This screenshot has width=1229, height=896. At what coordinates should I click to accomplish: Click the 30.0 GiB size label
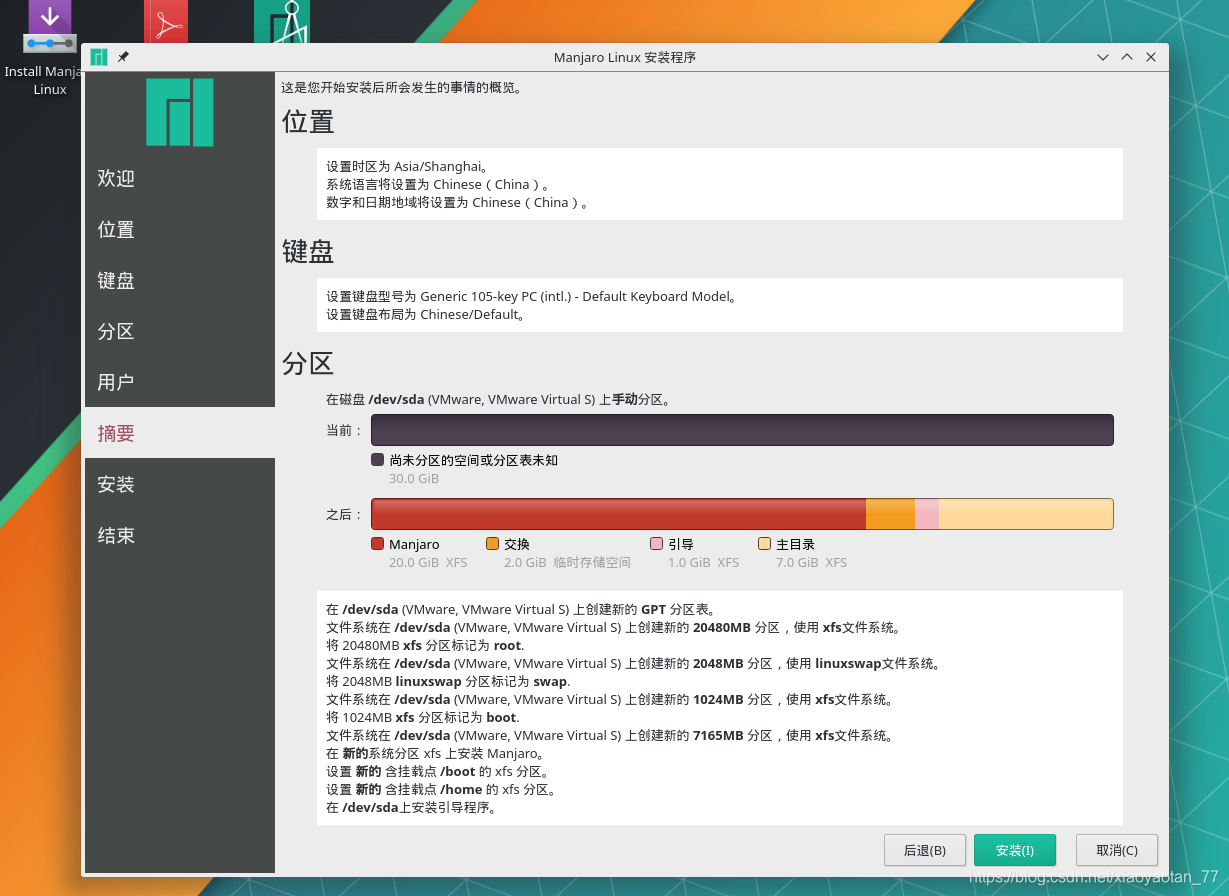point(414,478)
